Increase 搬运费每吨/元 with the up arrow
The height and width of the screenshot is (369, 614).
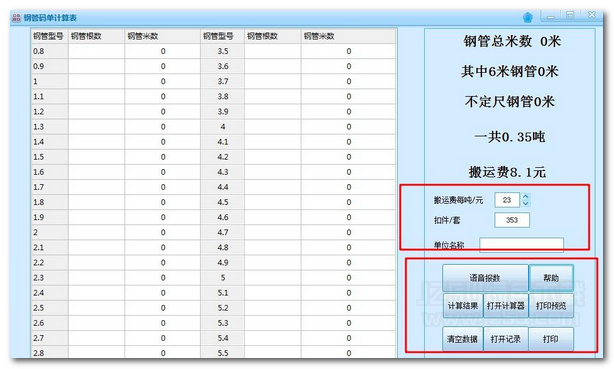tap(526, 197)
